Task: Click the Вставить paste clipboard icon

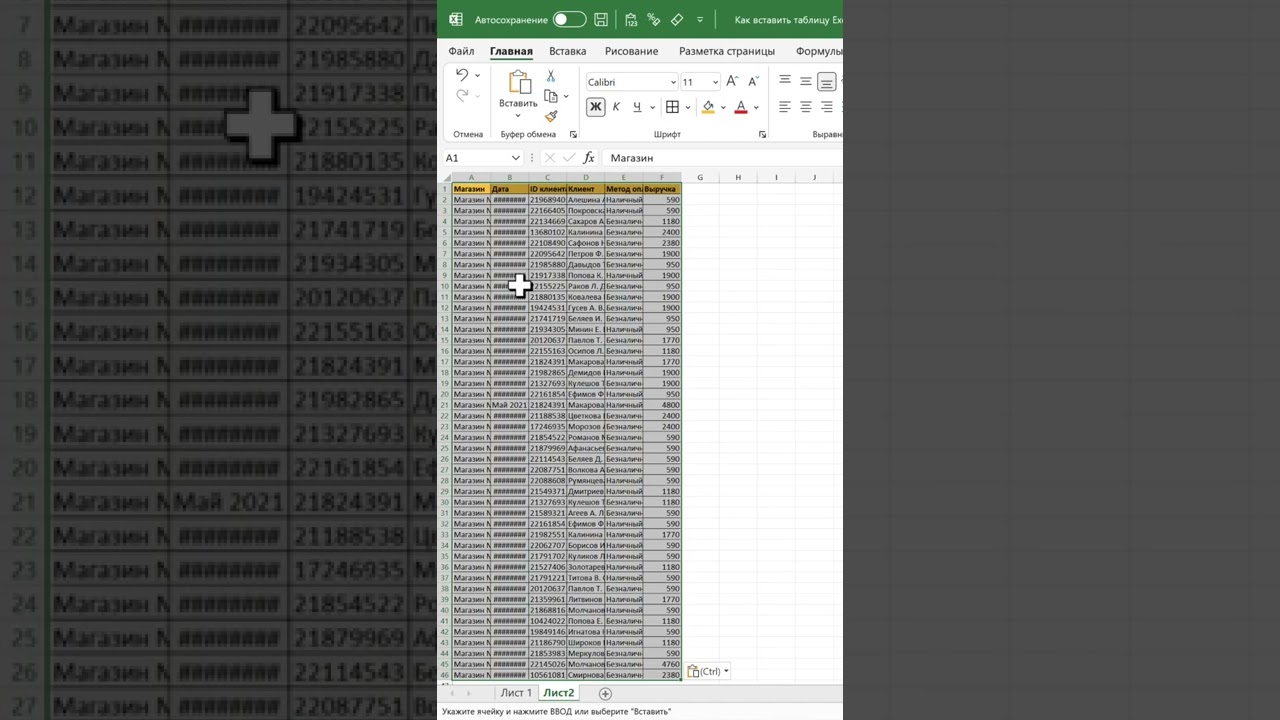Action: point(518,82)
